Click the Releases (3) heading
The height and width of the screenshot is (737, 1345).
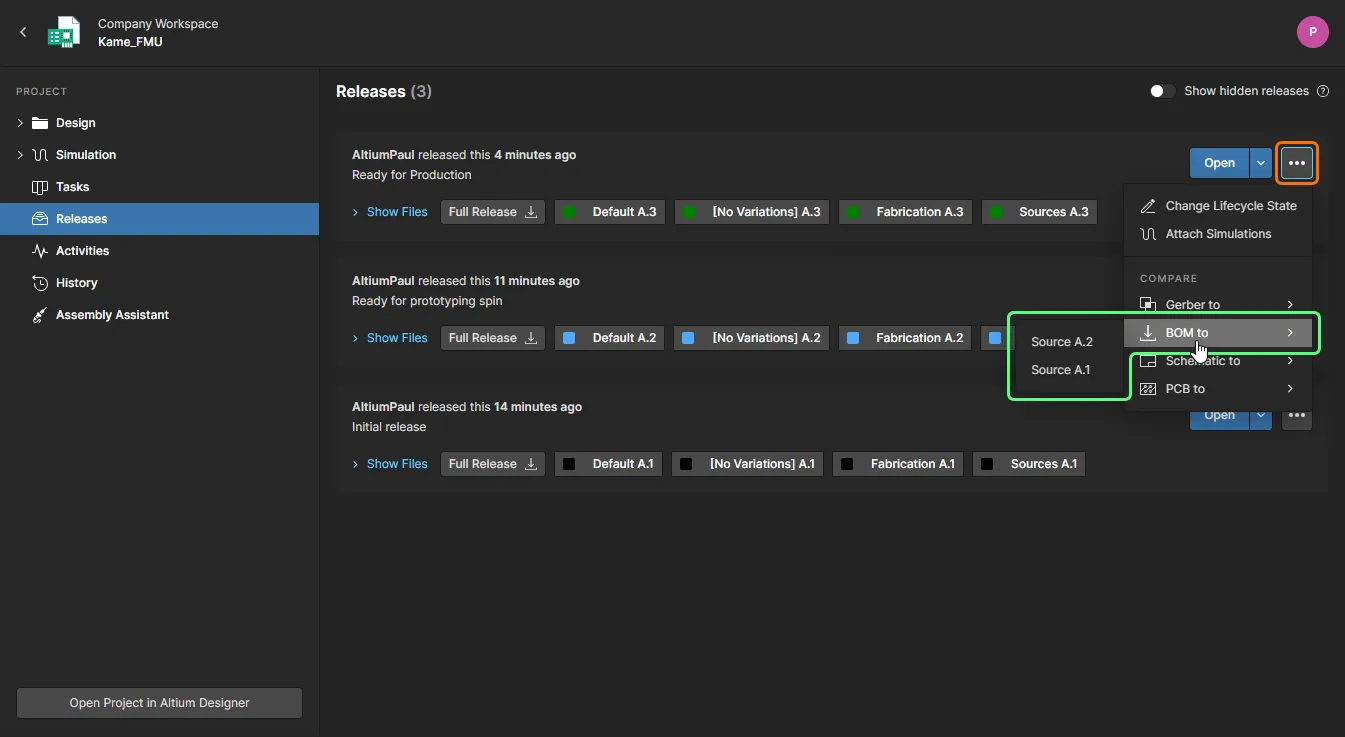click(384, 91)
